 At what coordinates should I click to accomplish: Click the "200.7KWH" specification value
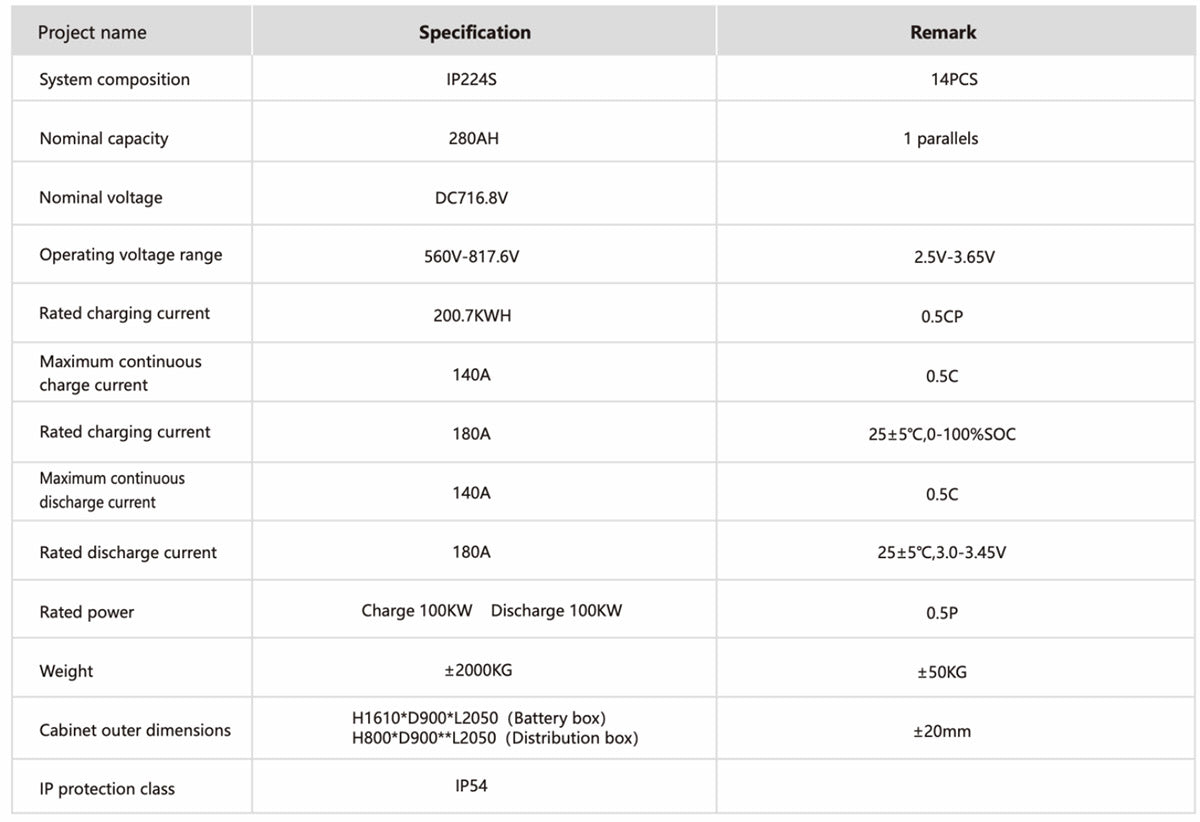coord(471,316)
